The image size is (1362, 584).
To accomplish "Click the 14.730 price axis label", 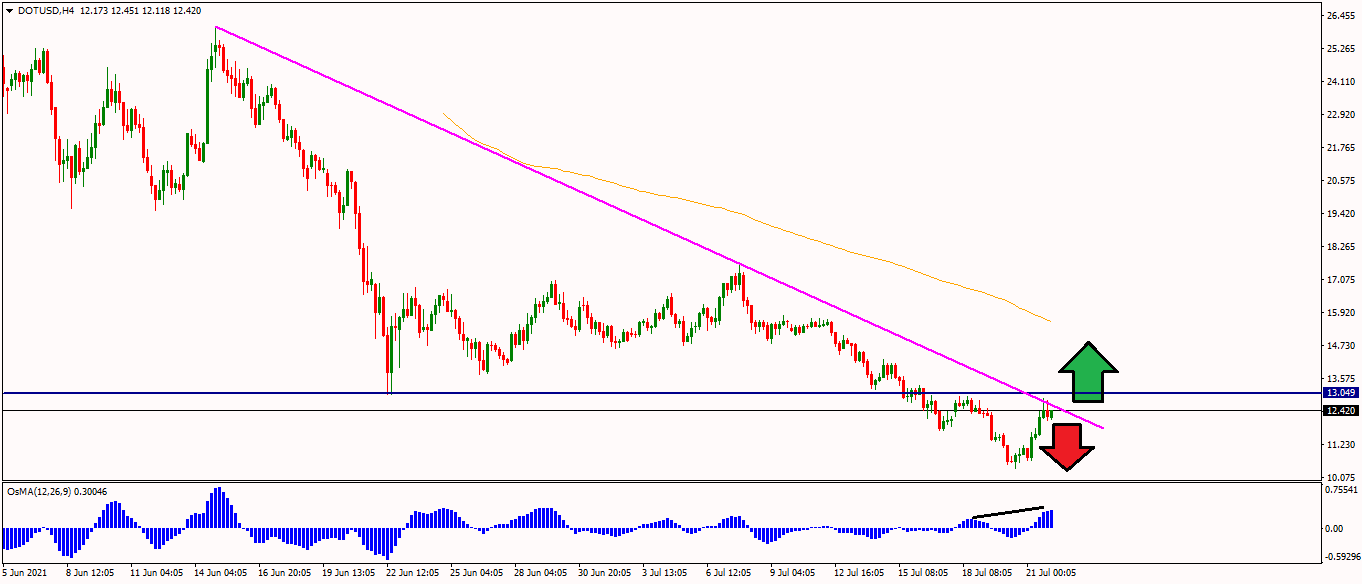I will coord(1341,346).
